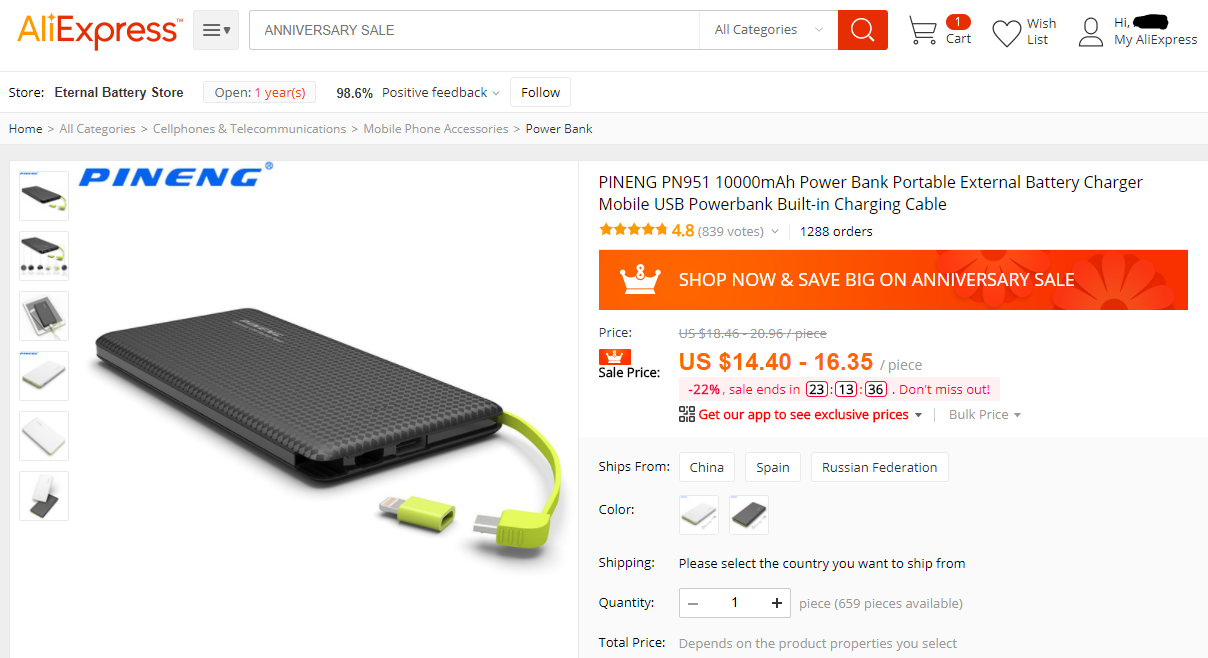Open the All Categories search dropdown

[768, 30]
